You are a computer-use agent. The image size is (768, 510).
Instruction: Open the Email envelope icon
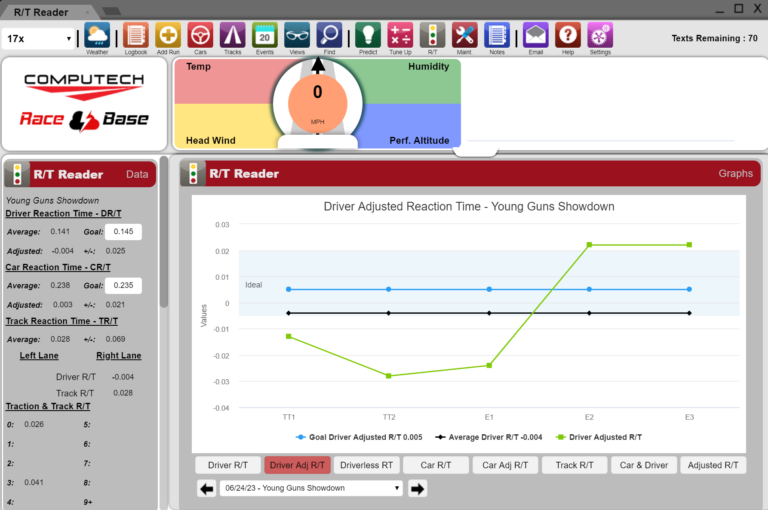point(536,35)
